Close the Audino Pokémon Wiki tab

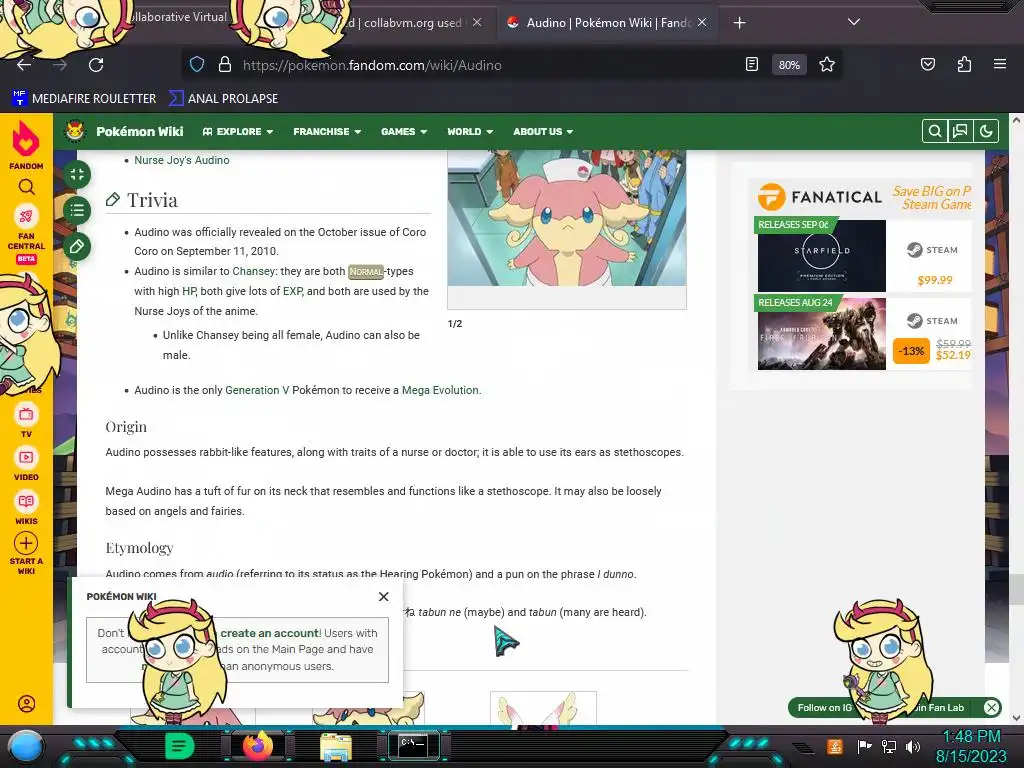pyautogui.click(x=702, y=22)
